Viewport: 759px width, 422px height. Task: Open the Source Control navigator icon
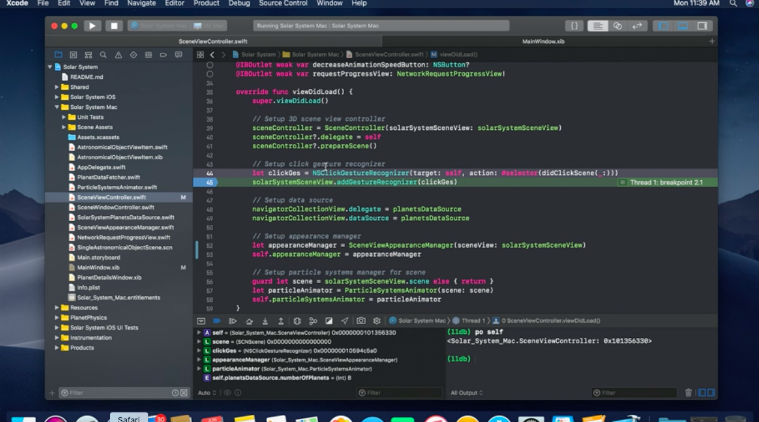point(73,55)
